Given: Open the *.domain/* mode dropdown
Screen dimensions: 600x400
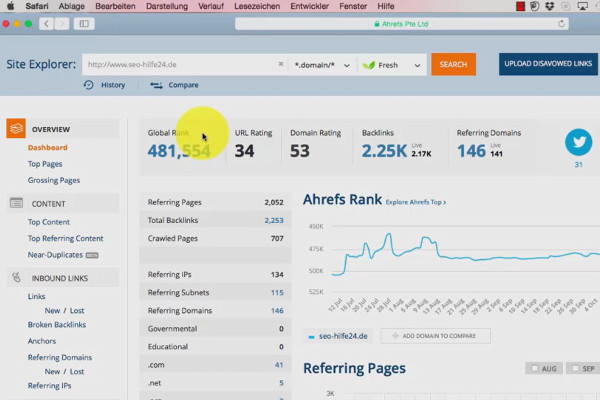Looking at the screenshot, I should pos(322,65).
